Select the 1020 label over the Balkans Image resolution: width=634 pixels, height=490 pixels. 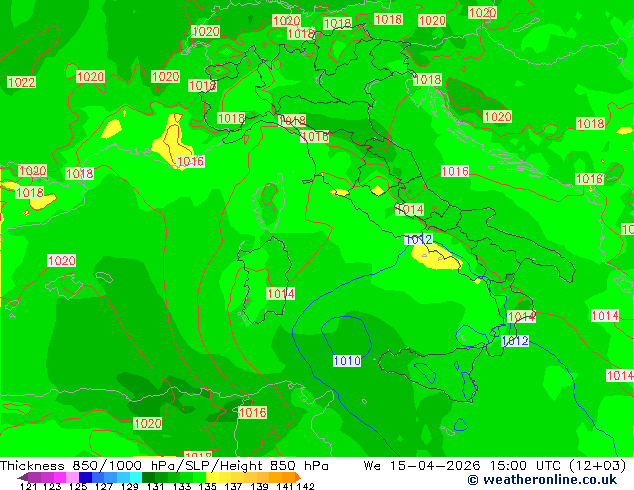pyautogui.click(x=498, y=117)
